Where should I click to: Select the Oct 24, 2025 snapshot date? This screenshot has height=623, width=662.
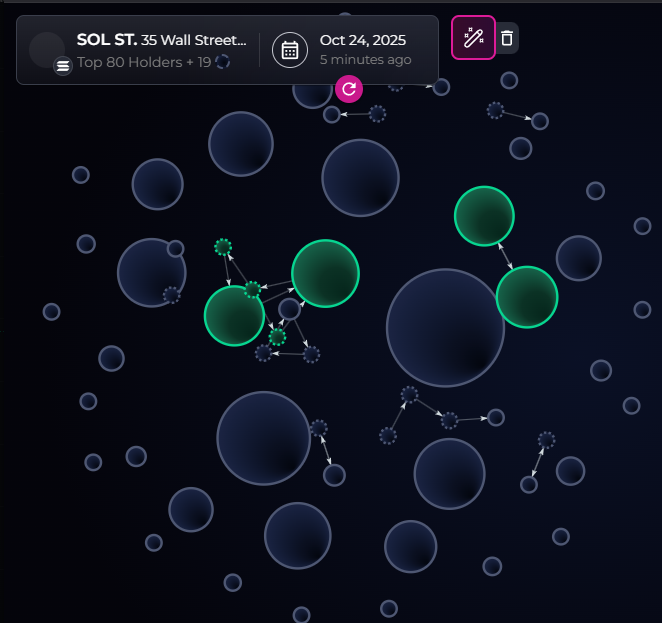(x=363, y=40)
